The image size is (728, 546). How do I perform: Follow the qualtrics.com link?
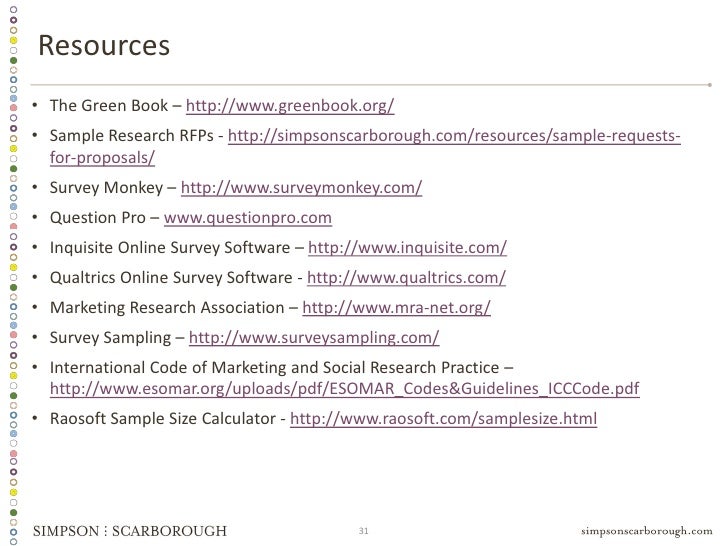406,278
